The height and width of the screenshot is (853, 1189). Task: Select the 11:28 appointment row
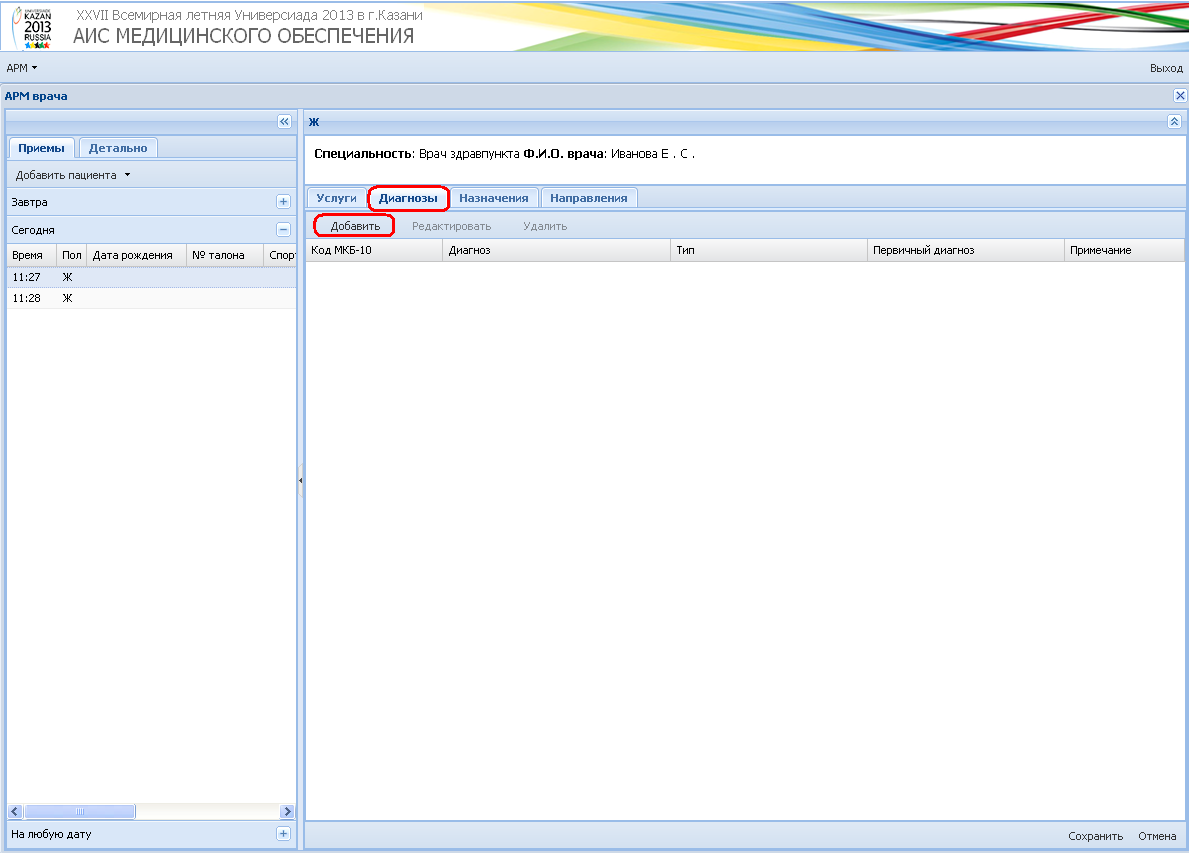coord(152,299)
